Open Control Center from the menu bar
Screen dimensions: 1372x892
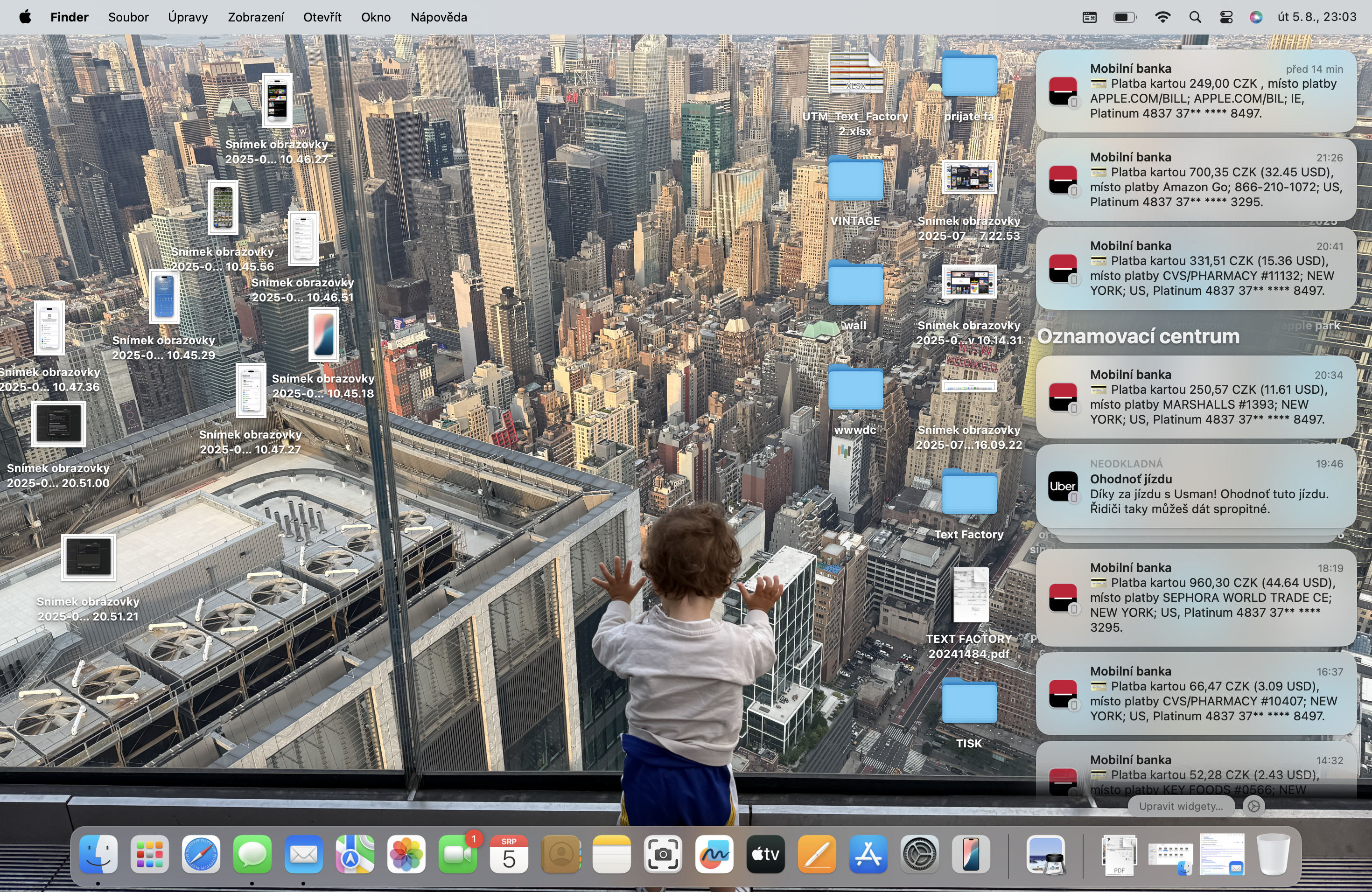coord(1225,17)
